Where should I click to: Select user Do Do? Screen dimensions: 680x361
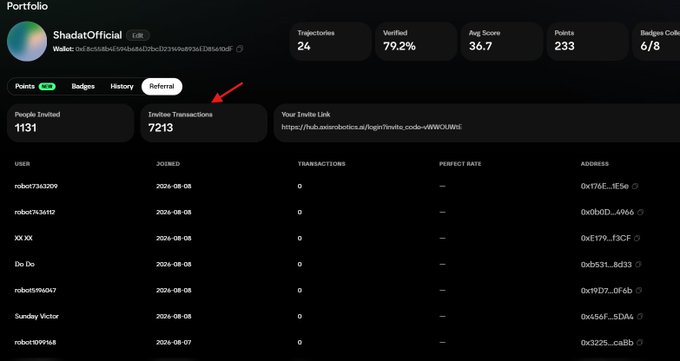click(25, 264)
